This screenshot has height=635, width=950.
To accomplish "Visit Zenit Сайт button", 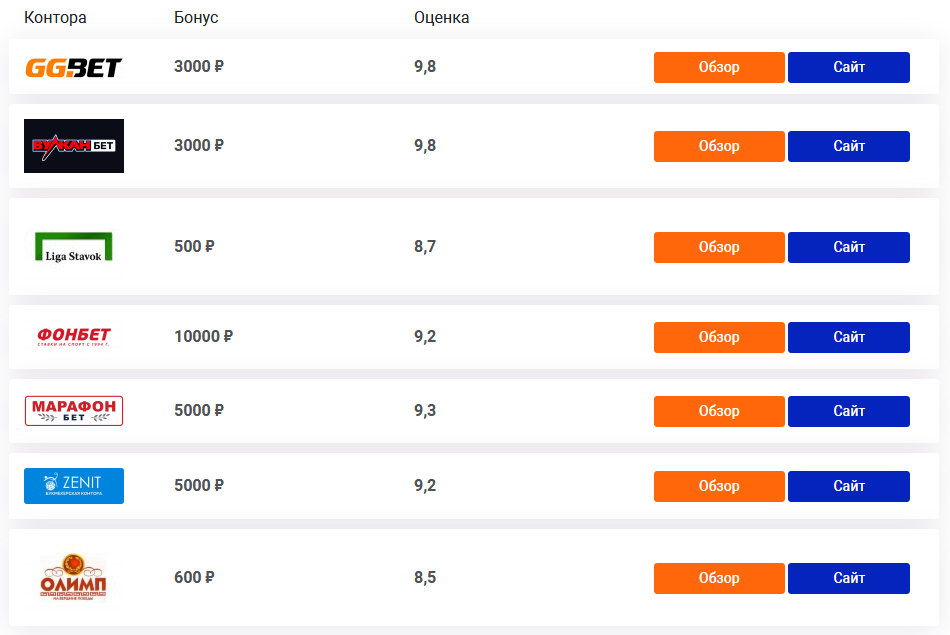I will coord(849,487).
